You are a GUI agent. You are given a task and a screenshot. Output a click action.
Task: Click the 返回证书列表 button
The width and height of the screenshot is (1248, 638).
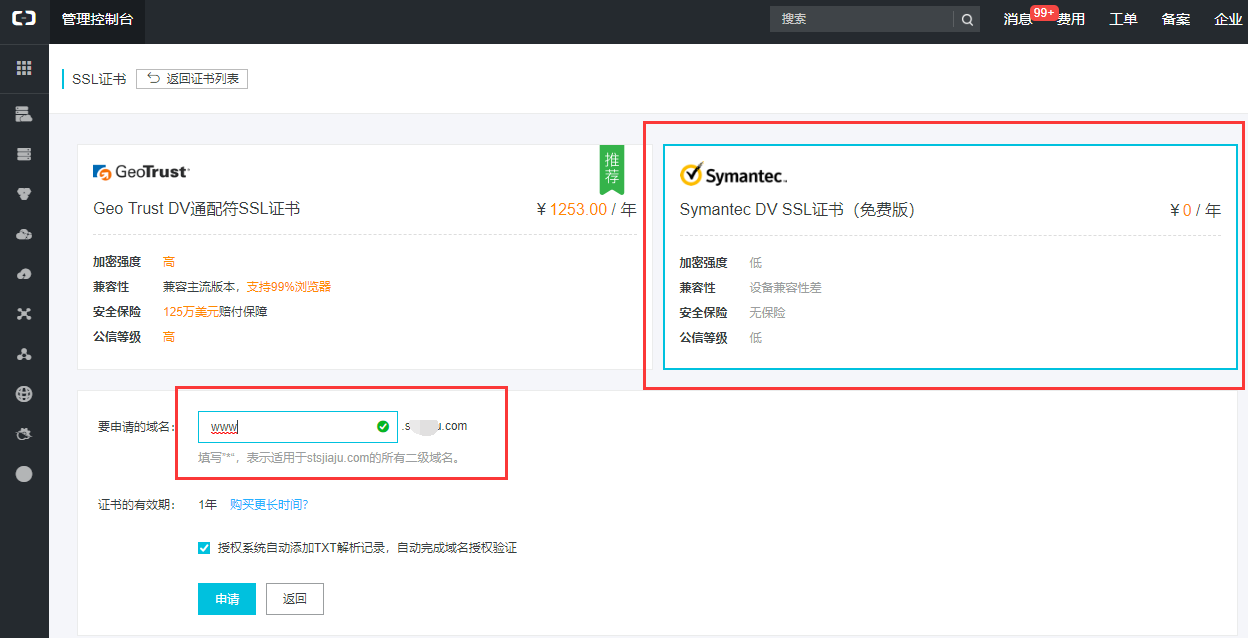[x=192, y=79]
